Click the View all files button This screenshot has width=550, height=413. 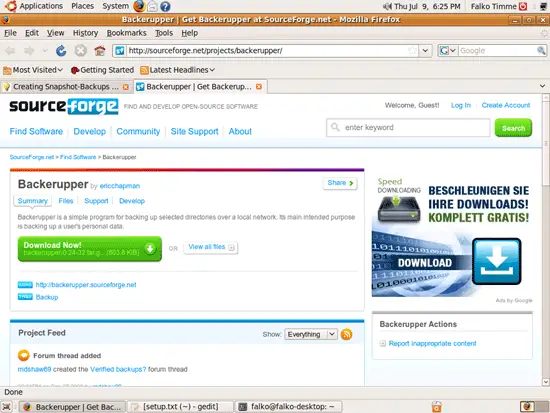[x=210, y=247]
